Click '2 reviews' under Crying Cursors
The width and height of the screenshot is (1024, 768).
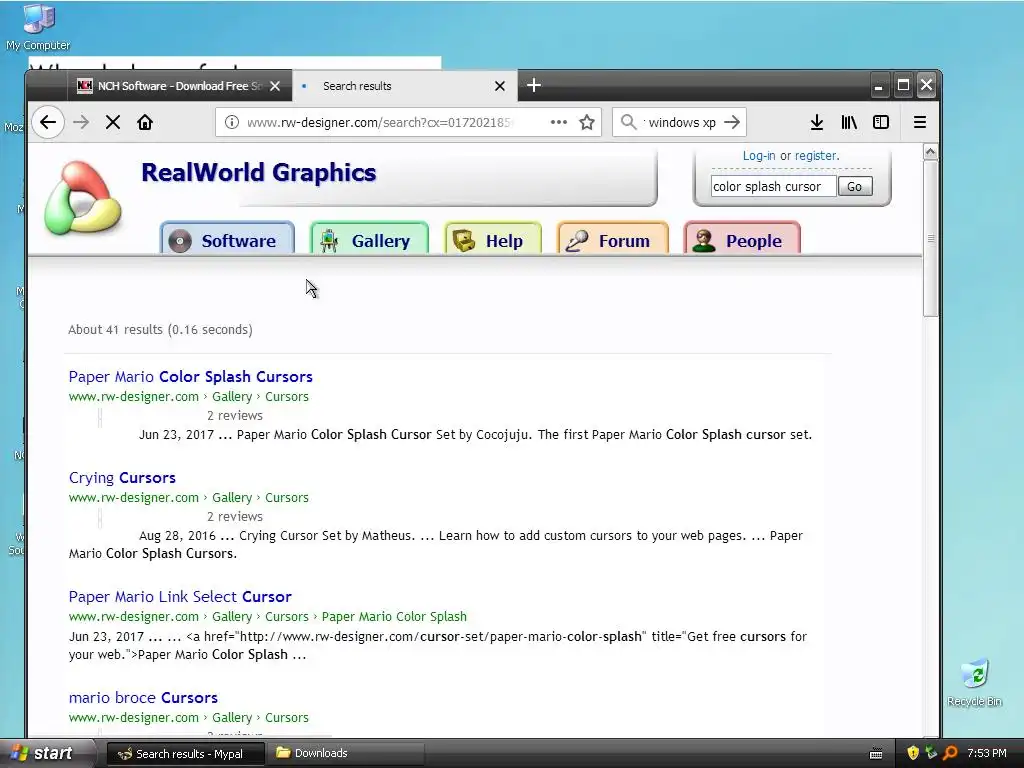(x=235, y=517)
